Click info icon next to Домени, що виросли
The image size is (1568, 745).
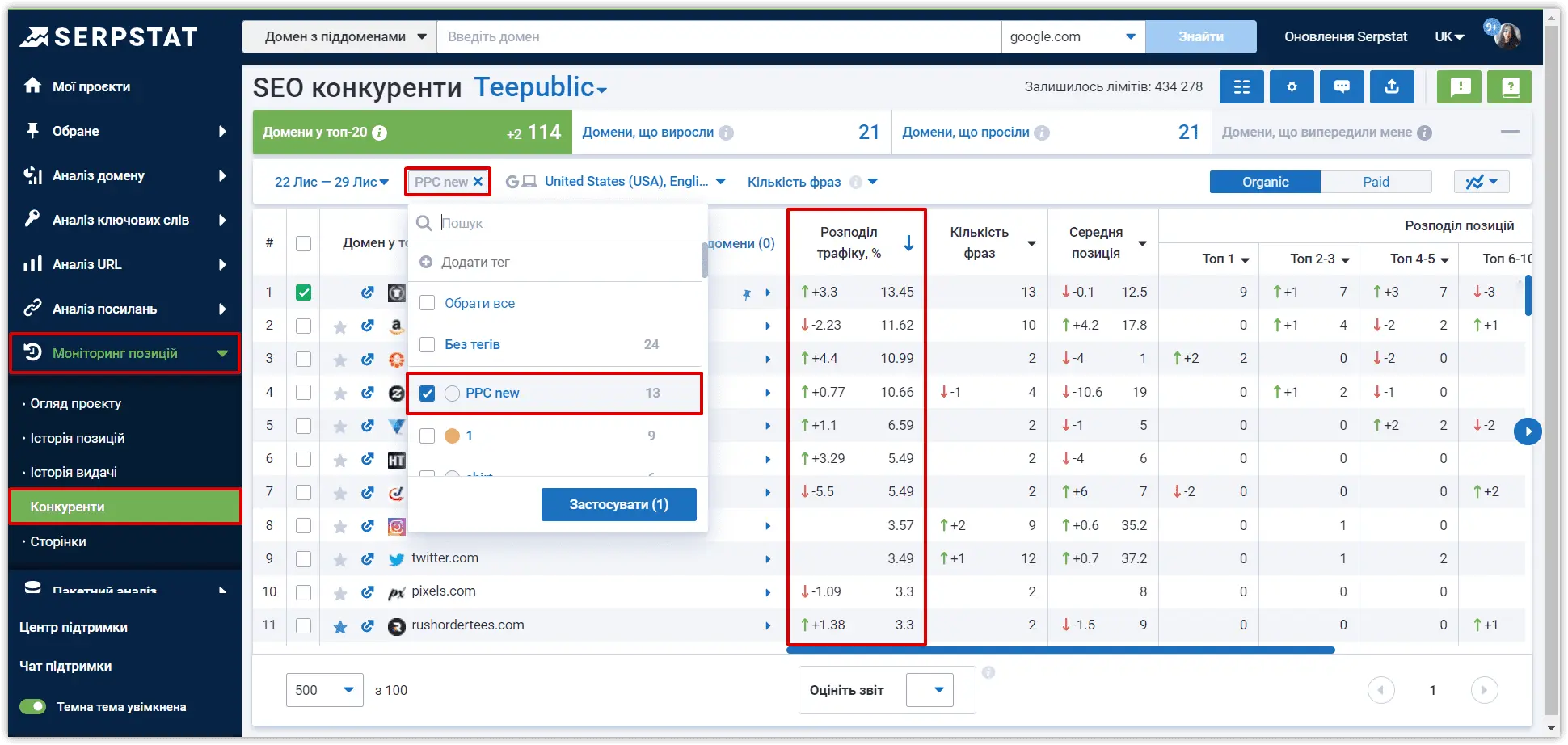click(727, 133)
